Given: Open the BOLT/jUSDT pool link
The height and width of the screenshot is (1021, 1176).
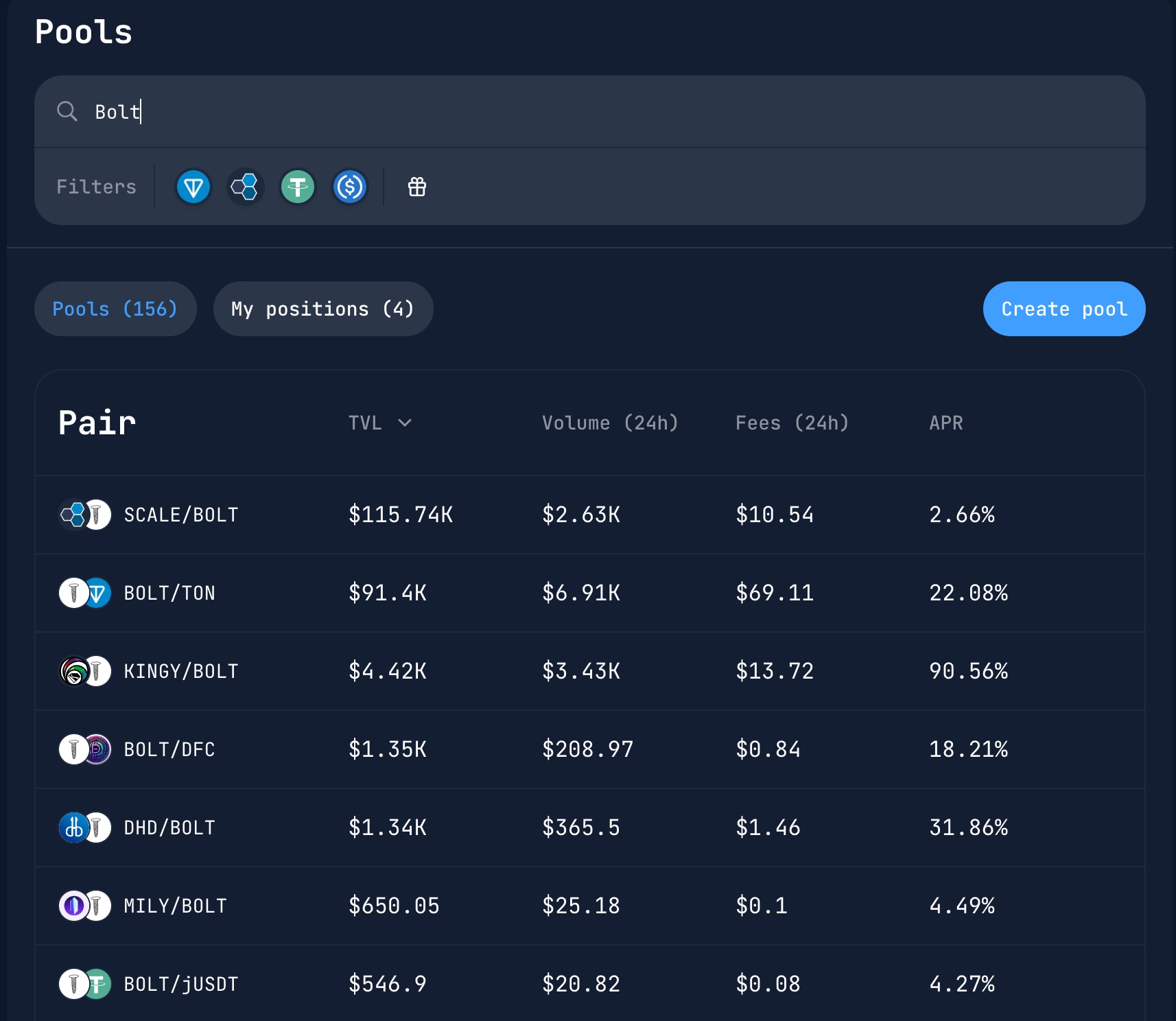Looking at the screenshot, I should coord(180,984).
